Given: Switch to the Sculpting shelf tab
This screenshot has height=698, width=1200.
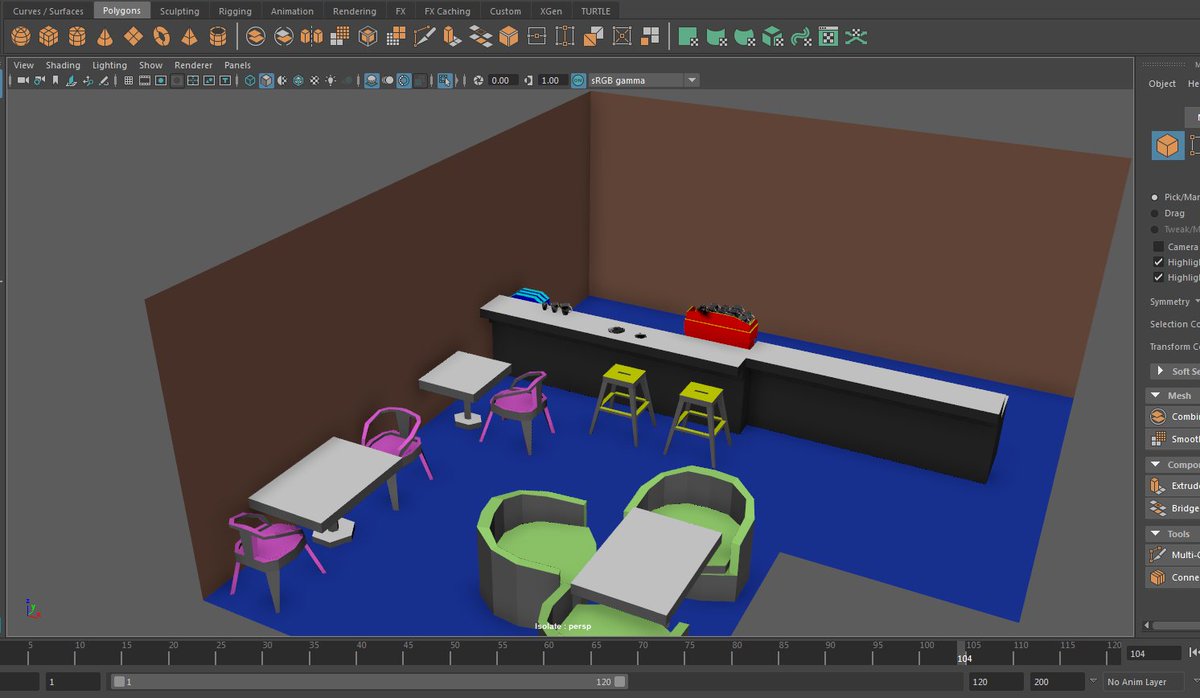Looking at the screenshot, I should point(180,11).
